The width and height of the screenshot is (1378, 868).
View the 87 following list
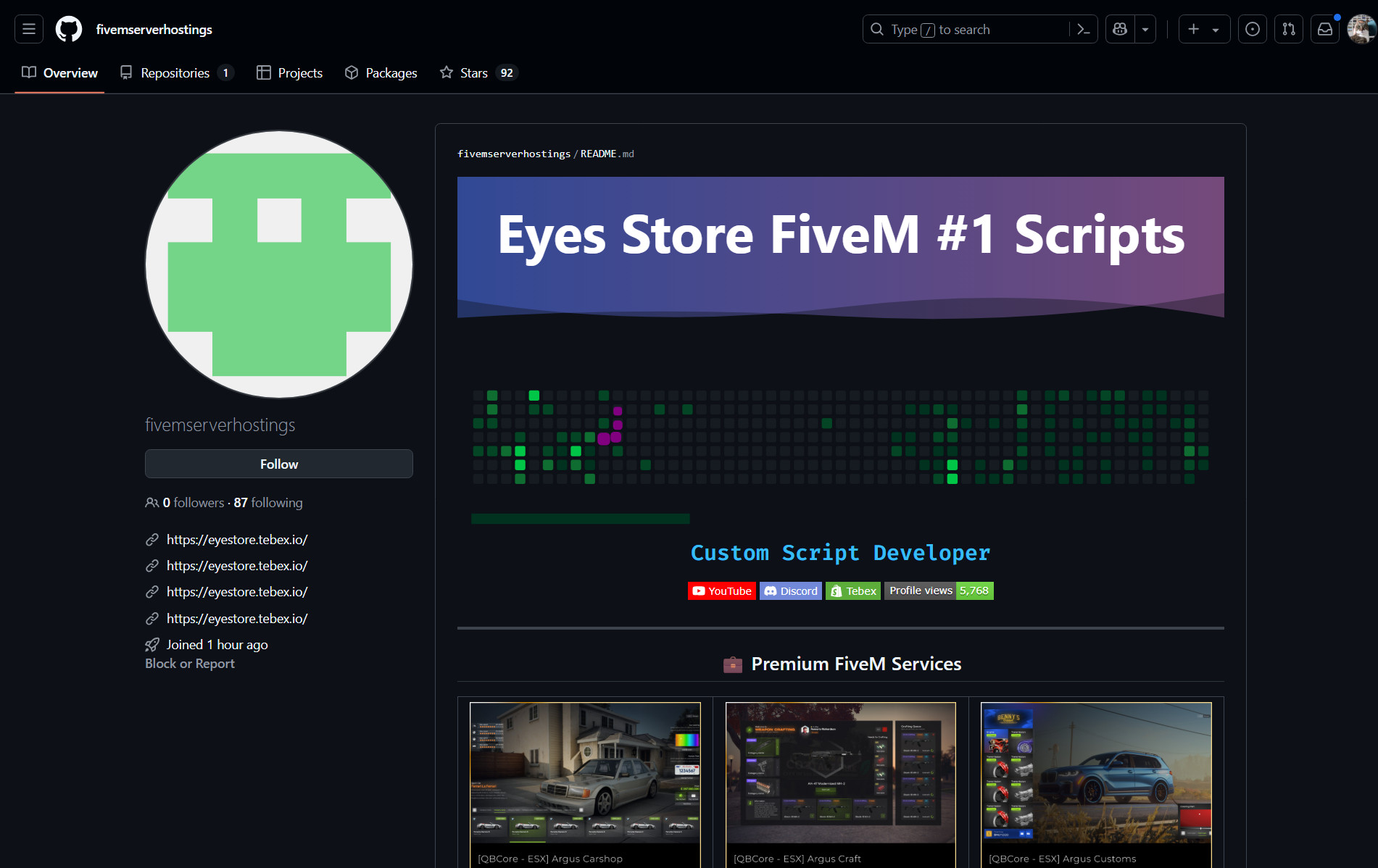pyautogui.click(x=268, y=502)
